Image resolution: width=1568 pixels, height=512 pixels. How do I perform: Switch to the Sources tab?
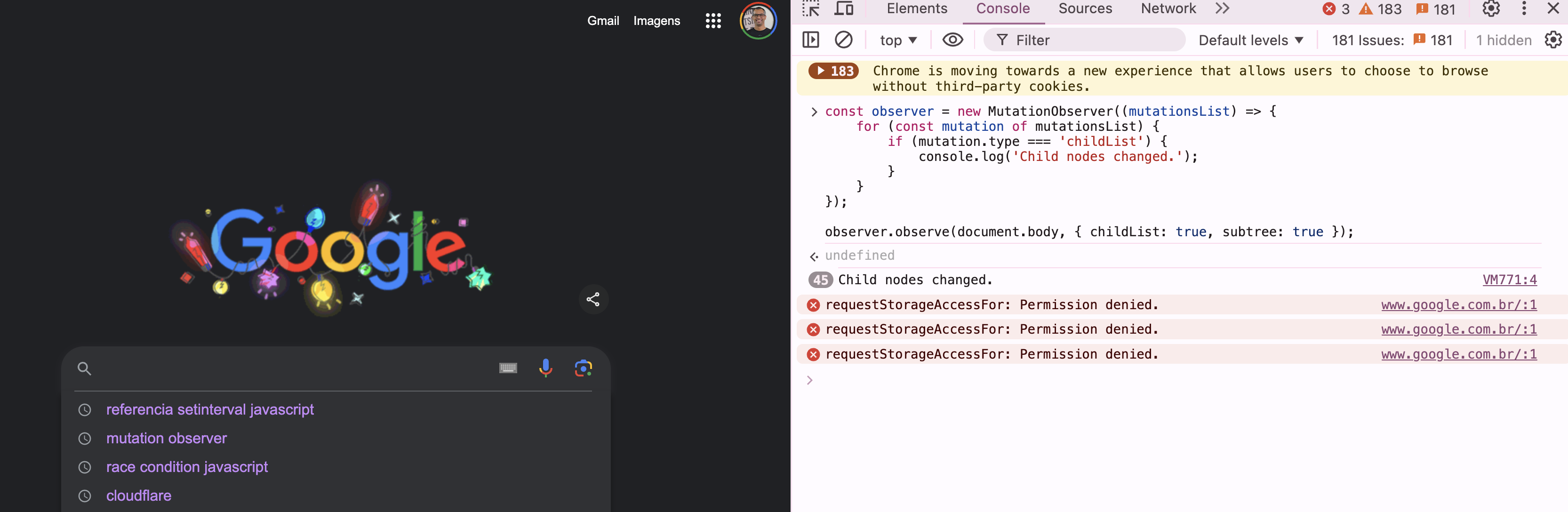pyautogui.click(x=1085, y=8)
